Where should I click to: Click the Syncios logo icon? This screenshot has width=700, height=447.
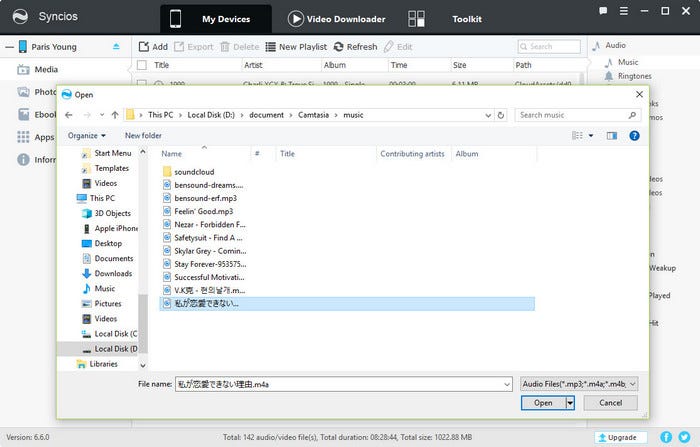pyautogui.click(x=20, y=17)
